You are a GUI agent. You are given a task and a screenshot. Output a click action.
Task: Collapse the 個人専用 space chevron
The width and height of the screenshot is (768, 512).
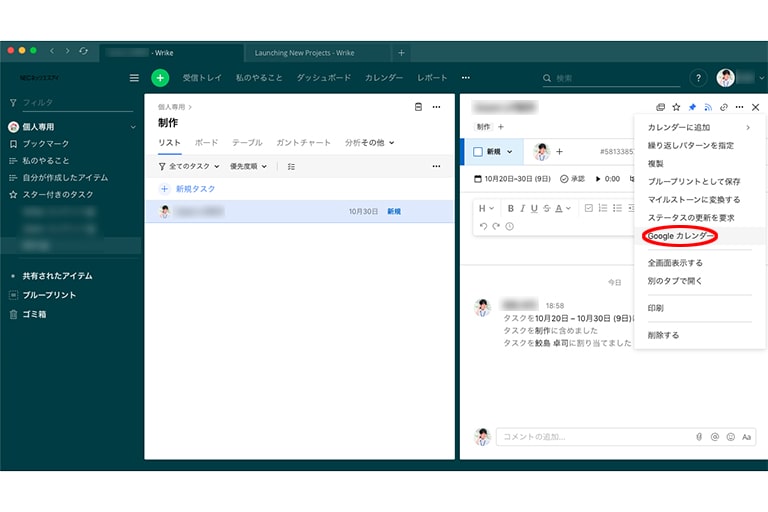click(133, 127)
